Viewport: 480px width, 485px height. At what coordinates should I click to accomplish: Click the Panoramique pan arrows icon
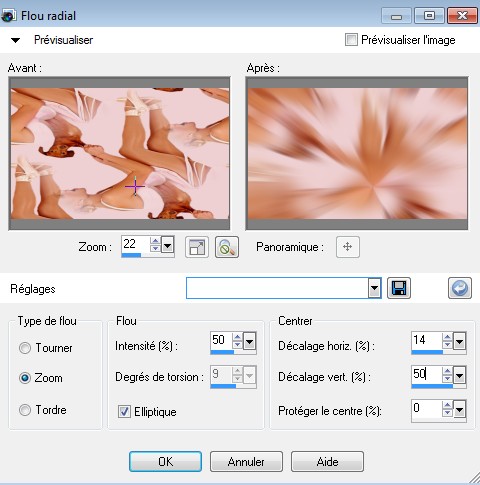(x=348, y=247)
